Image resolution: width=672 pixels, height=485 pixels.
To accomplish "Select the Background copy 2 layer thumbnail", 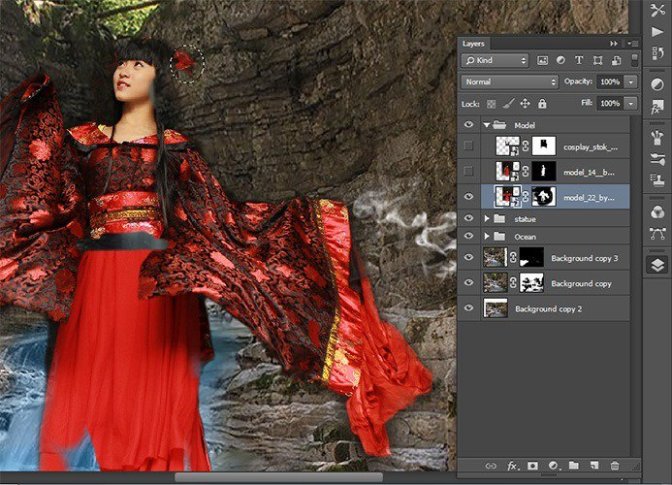I will tap(495, 308).
